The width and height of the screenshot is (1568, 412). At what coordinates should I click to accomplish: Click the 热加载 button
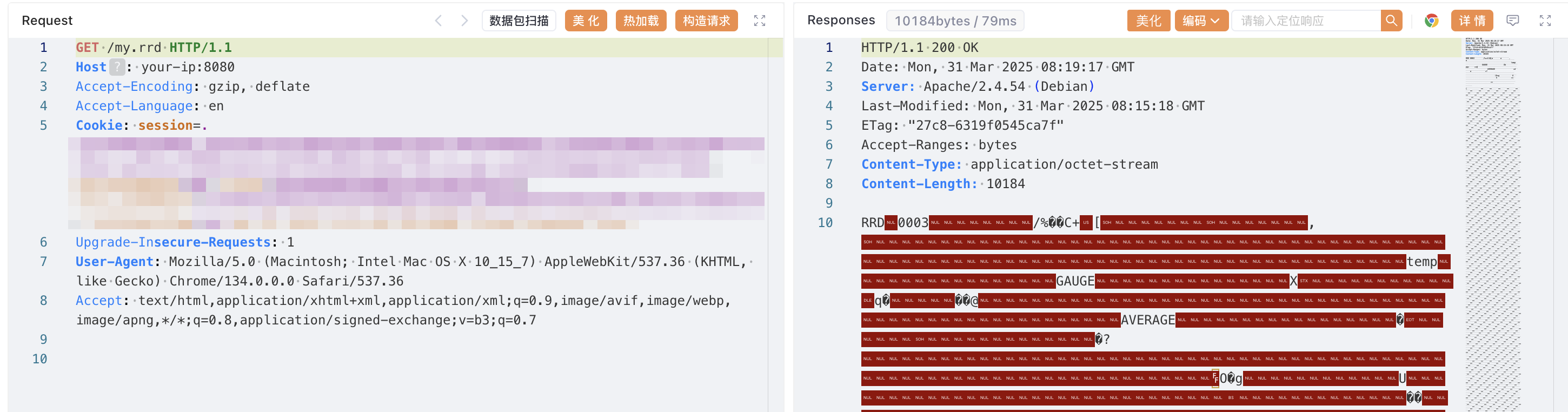(x=640, y=21)
